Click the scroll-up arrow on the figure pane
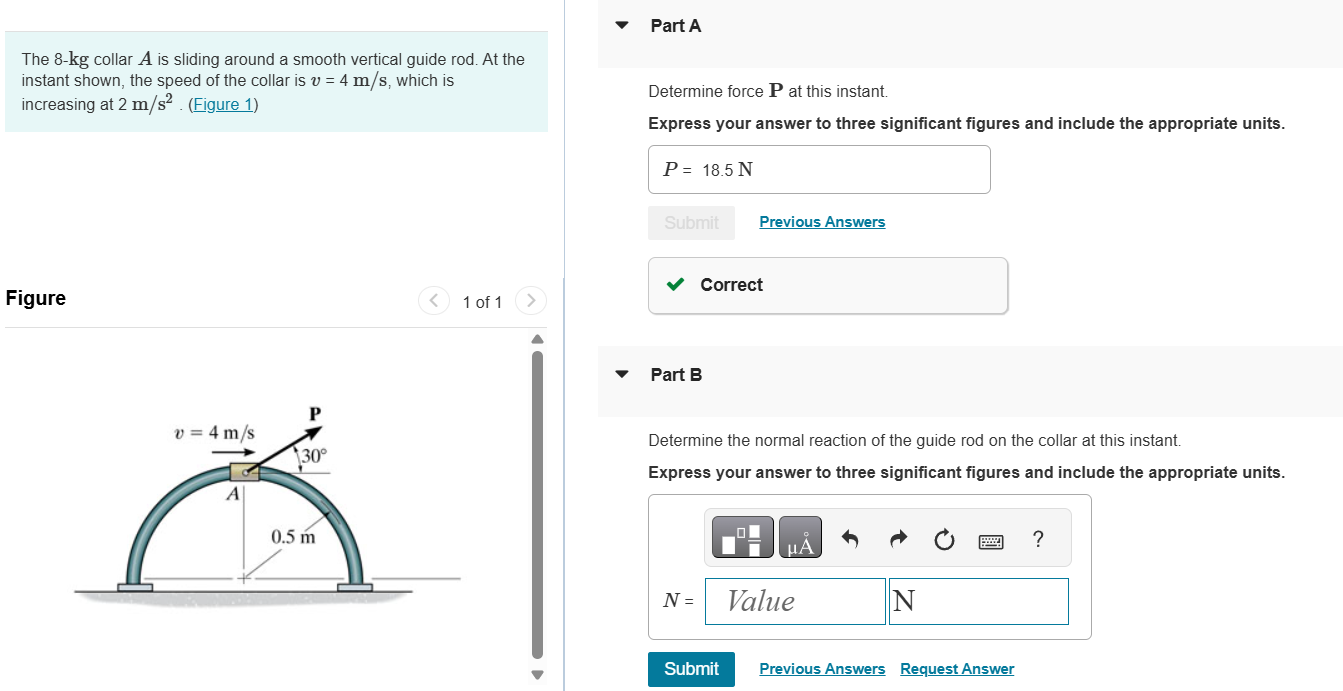Image resolution: width=1343 pixels, height=691 pixels. tap(537, 338)
